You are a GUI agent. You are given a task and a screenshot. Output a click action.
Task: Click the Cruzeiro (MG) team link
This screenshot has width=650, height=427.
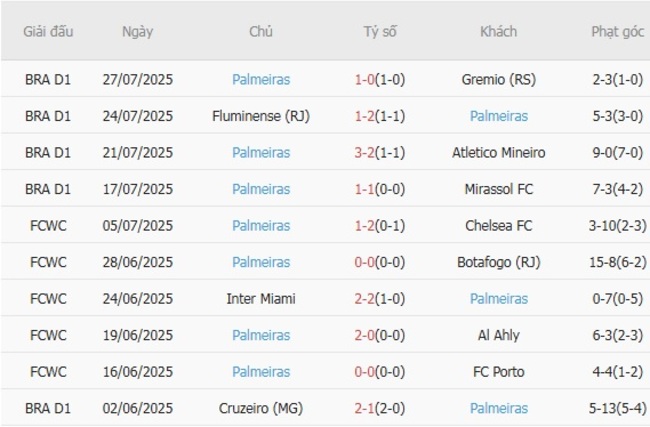[x=261, y=409]
